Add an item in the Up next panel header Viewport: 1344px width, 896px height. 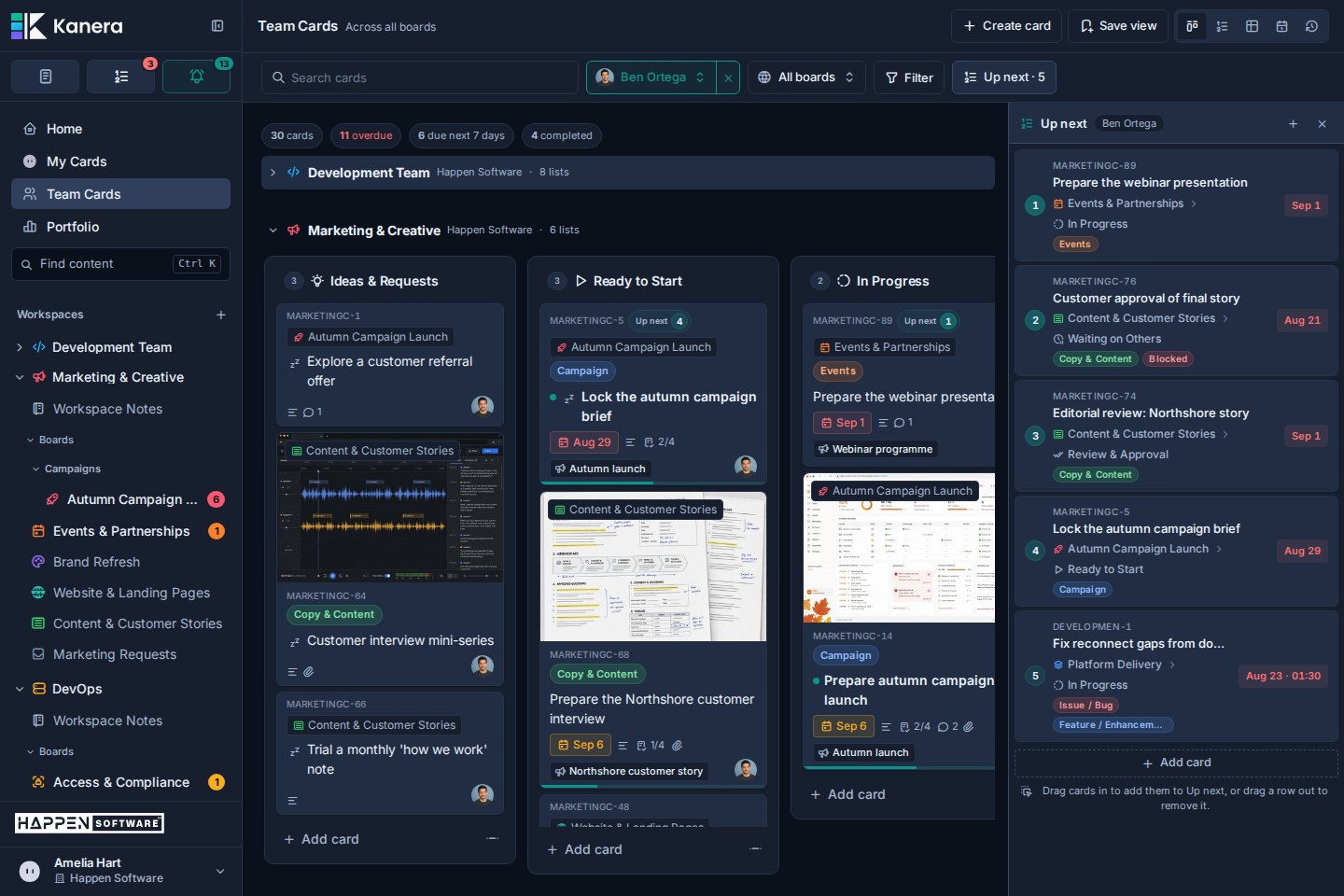(1293, 123)
